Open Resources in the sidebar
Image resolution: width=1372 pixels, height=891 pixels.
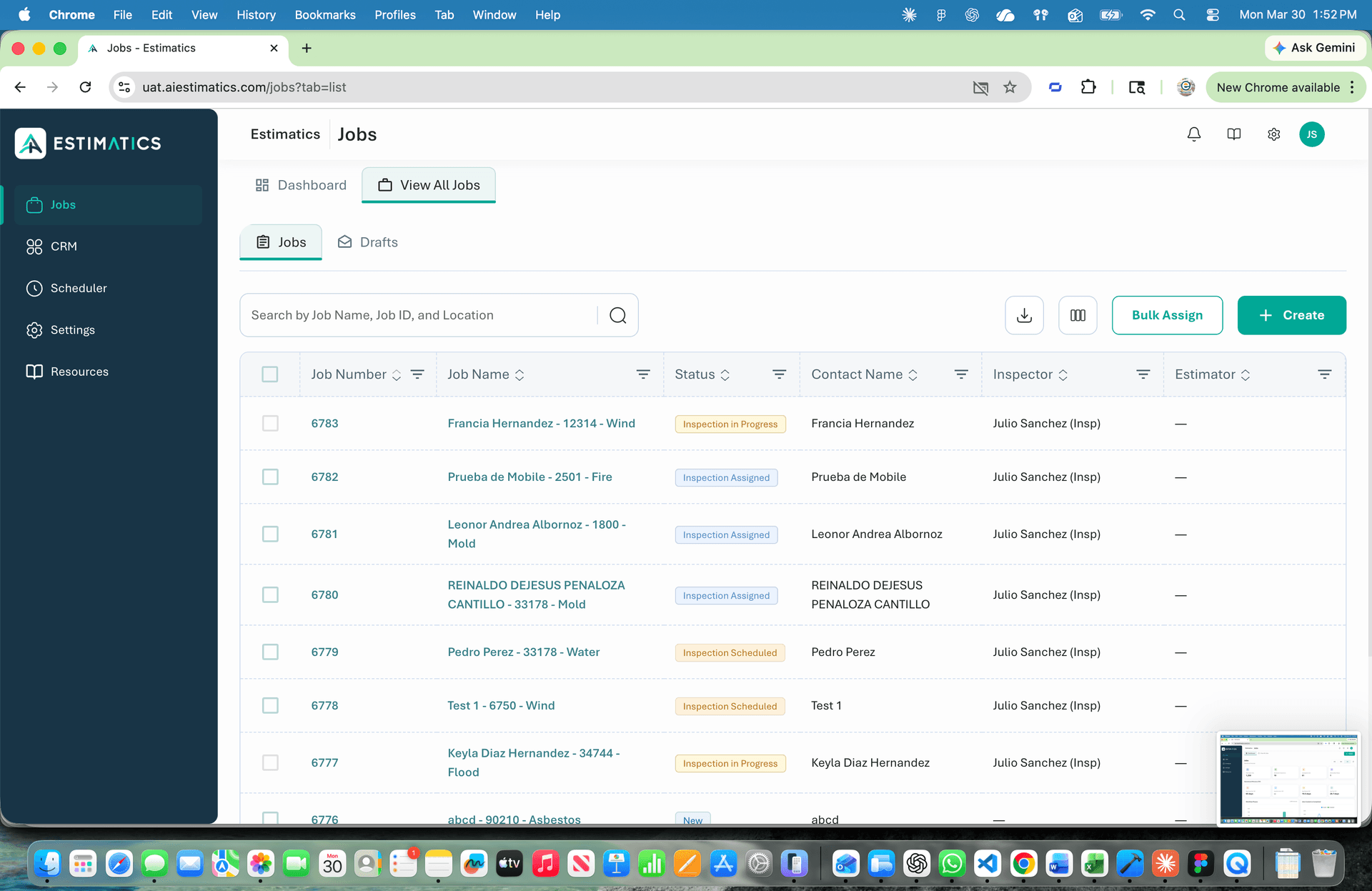[x=79, y=372]
